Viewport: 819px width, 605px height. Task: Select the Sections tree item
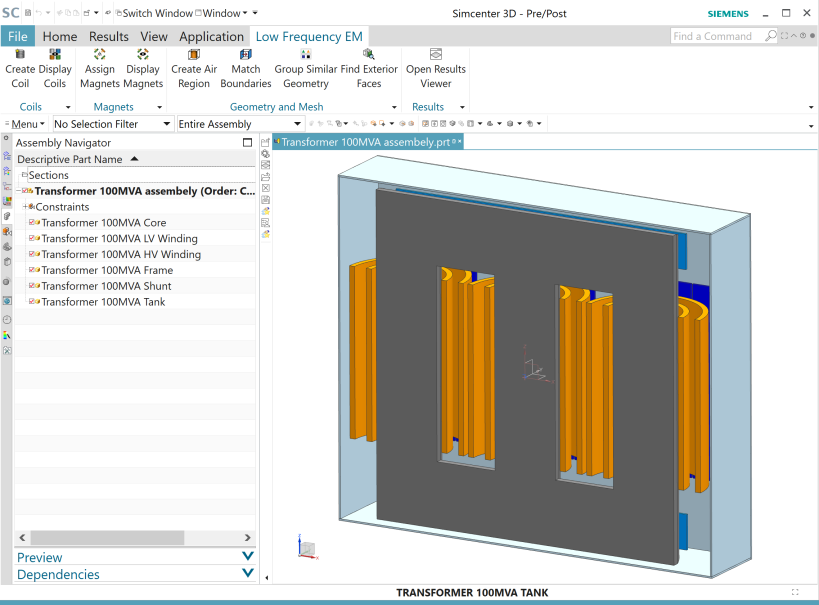point(49,175)
